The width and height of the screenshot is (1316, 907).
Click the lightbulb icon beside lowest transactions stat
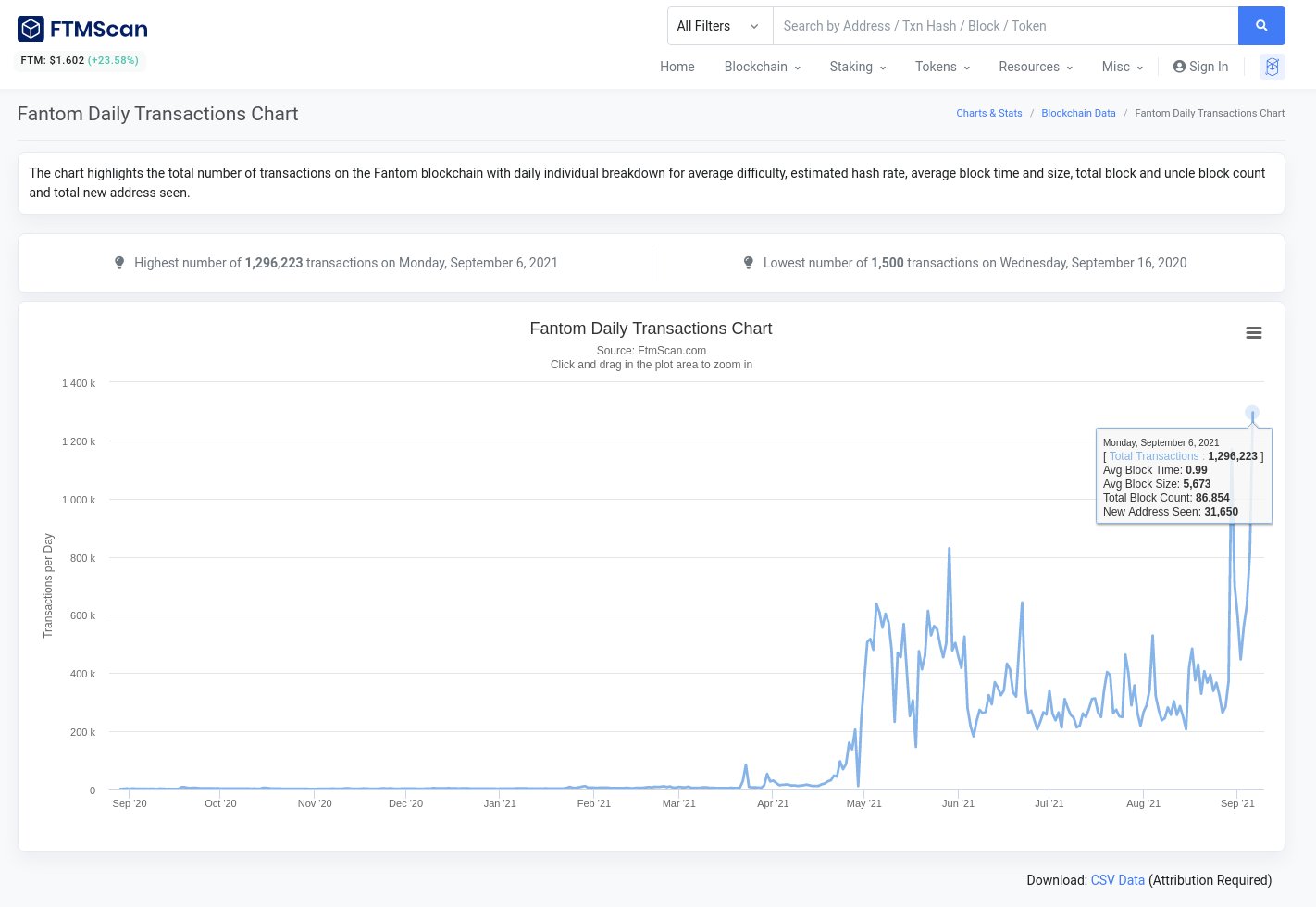(x=749, y=263)
